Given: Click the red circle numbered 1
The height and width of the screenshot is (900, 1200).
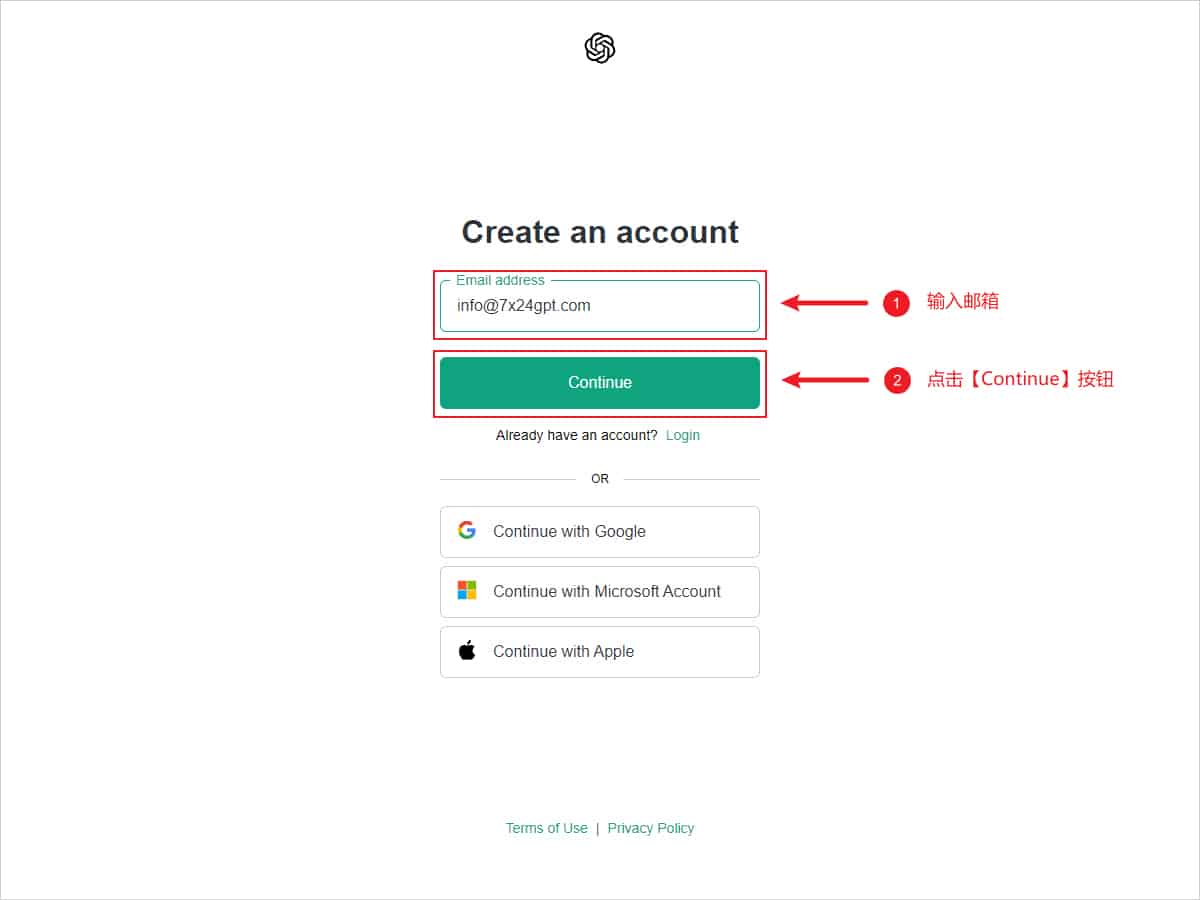Looking at the screenshot, I should 896,303.
